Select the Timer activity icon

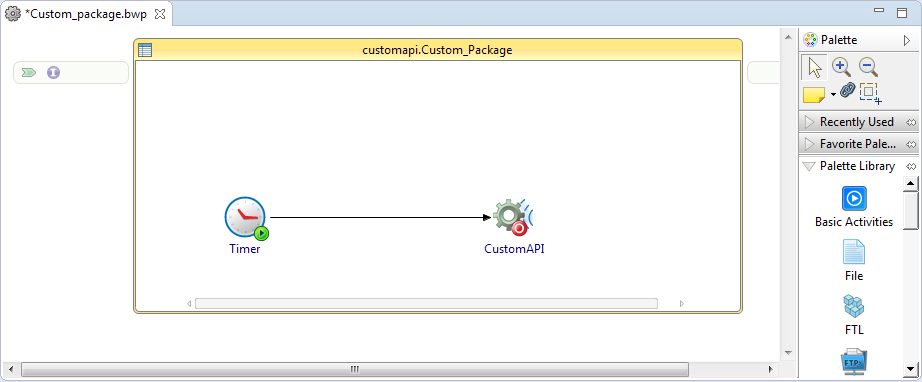pyautogui.click(x=245, y=218)
